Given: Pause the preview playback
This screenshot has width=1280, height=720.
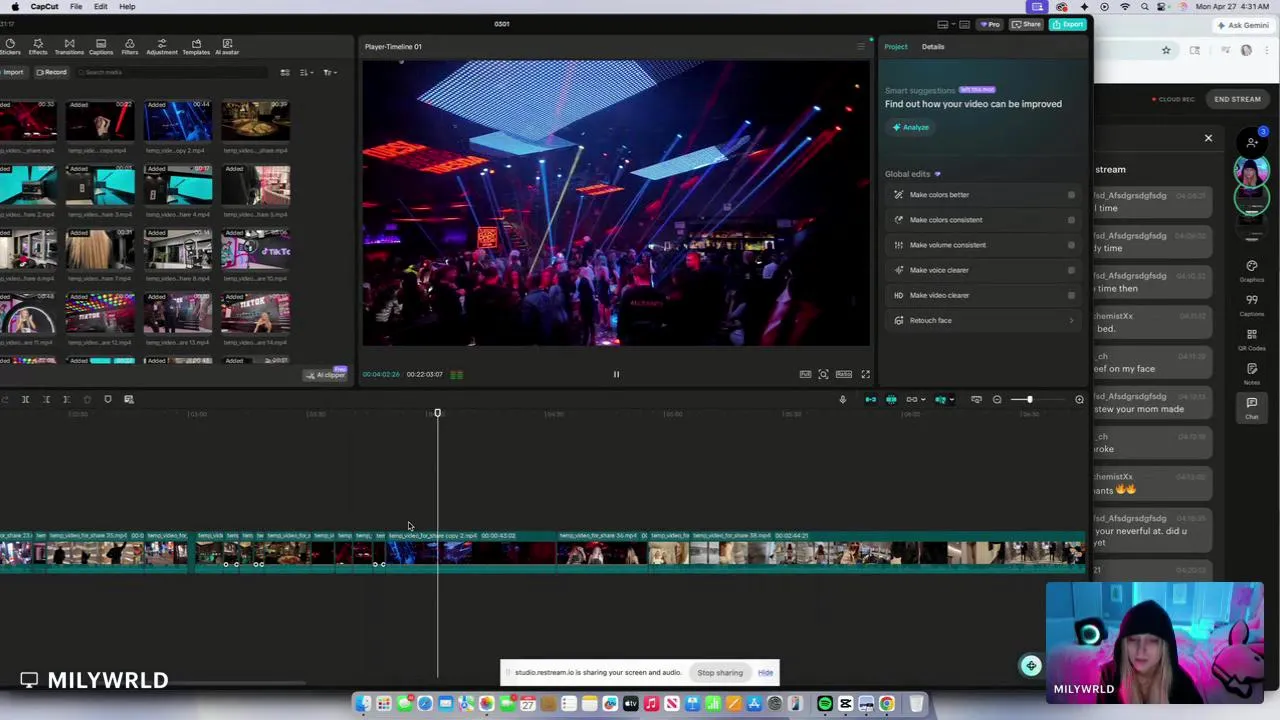Looking at the screenshot, I should (x=616, y=374).
